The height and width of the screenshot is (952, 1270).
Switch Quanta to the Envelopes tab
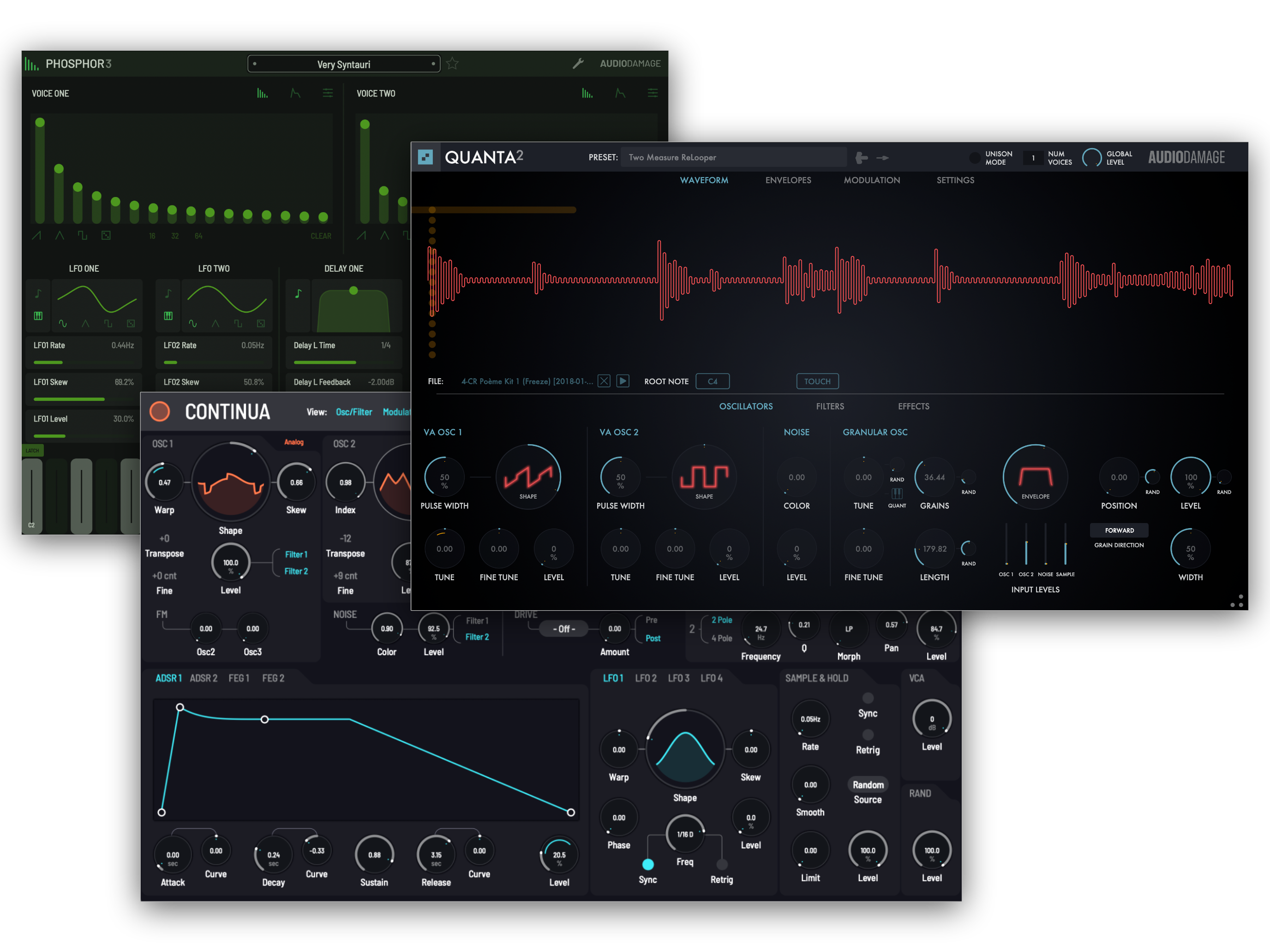coord(788,180)
